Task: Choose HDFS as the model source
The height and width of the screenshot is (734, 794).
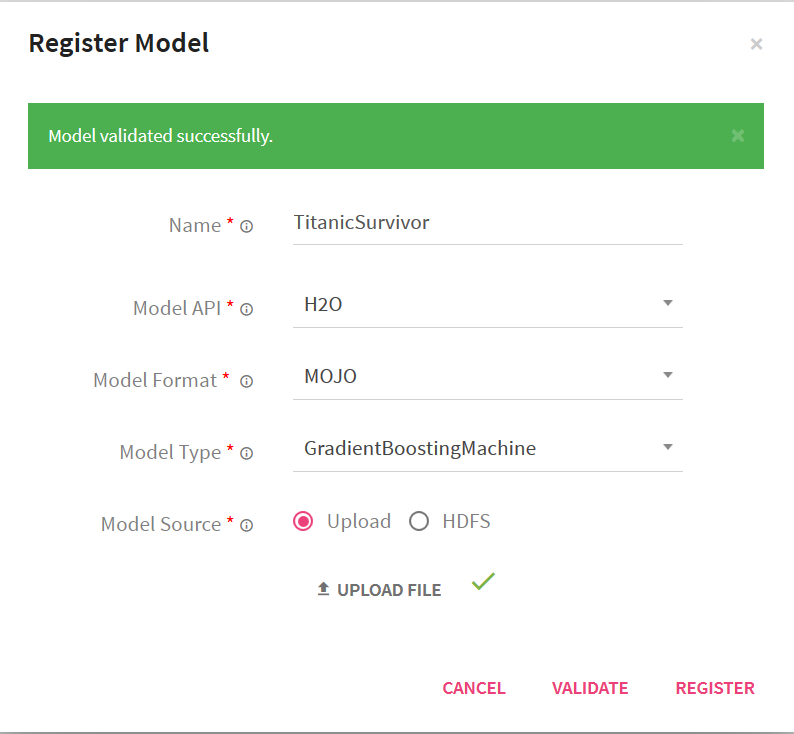Action: point(419,521)
